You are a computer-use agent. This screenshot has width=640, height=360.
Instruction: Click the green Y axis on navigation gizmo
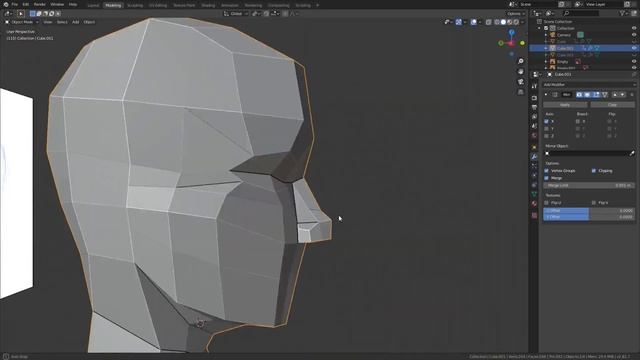click(522, 43)
